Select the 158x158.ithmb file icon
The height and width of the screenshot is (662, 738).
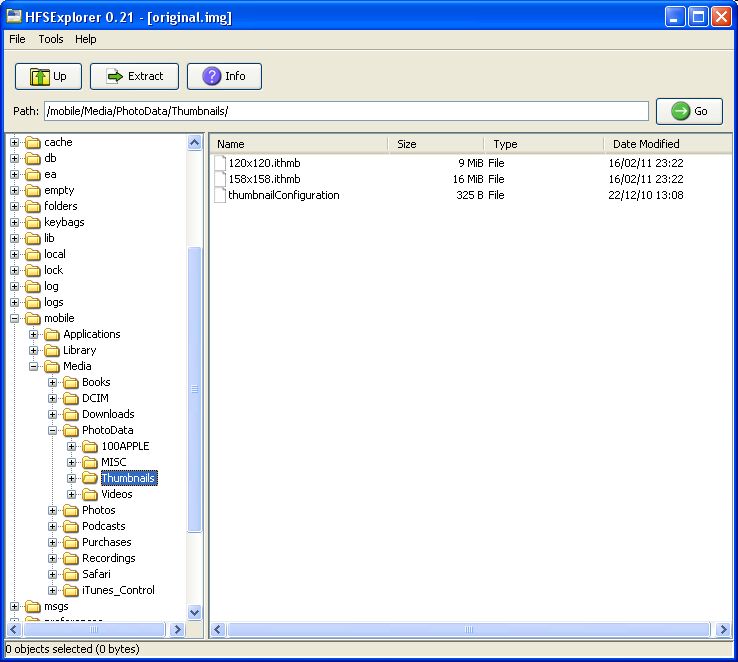[x=220, y=179]
